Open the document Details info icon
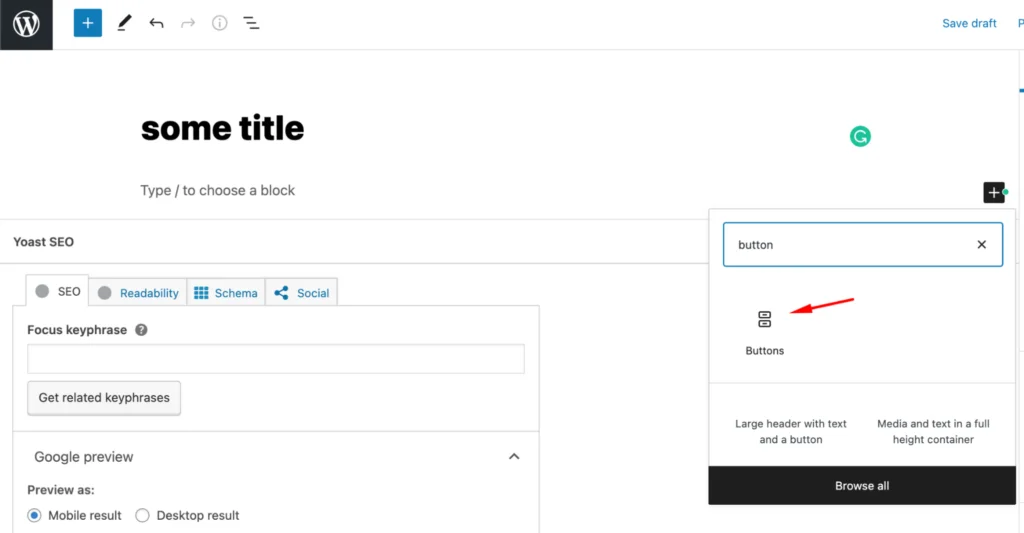The image size is (1024, 533). tap(220, 23)
